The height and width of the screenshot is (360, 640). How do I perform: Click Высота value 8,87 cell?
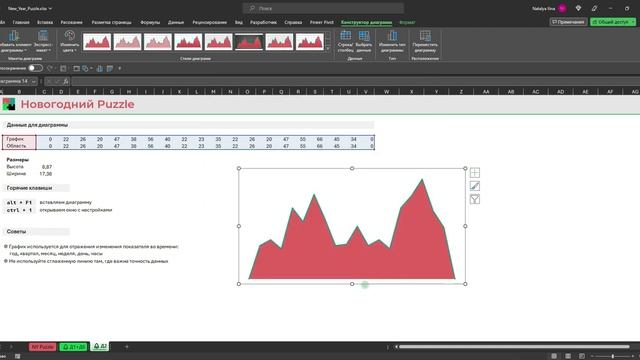[47, 167]
